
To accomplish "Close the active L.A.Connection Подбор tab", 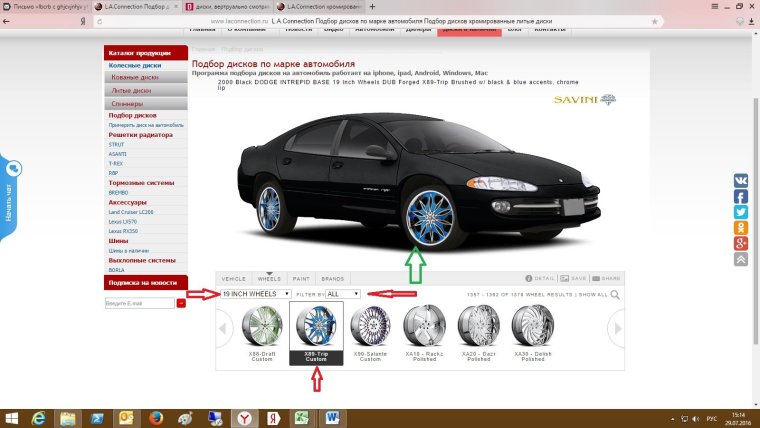I will [176, 7].
